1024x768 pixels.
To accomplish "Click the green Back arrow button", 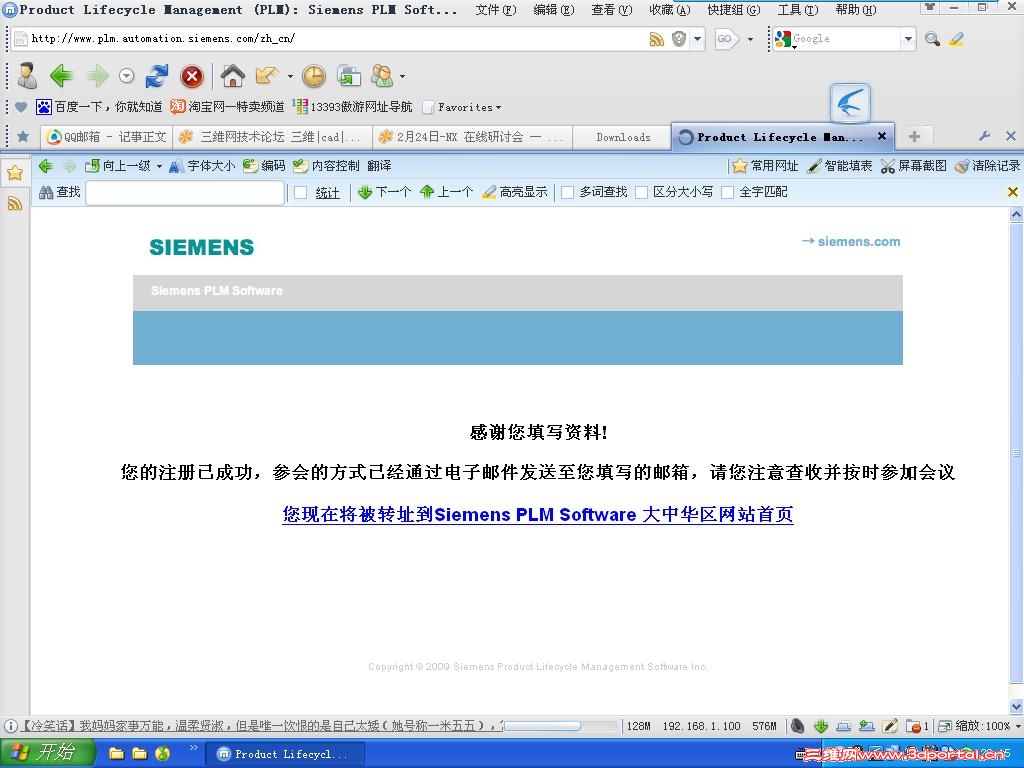I will click(x=61, y=76).
